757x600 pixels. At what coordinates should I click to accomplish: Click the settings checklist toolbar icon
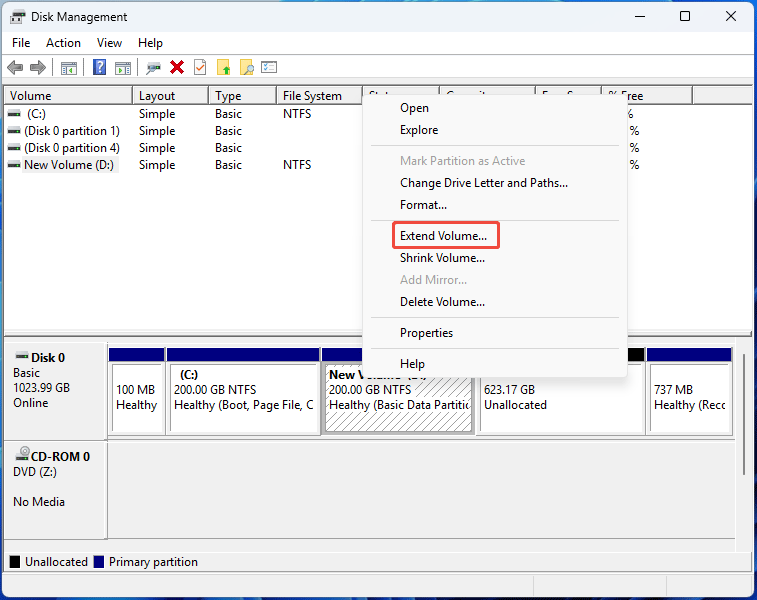point(269,67)
